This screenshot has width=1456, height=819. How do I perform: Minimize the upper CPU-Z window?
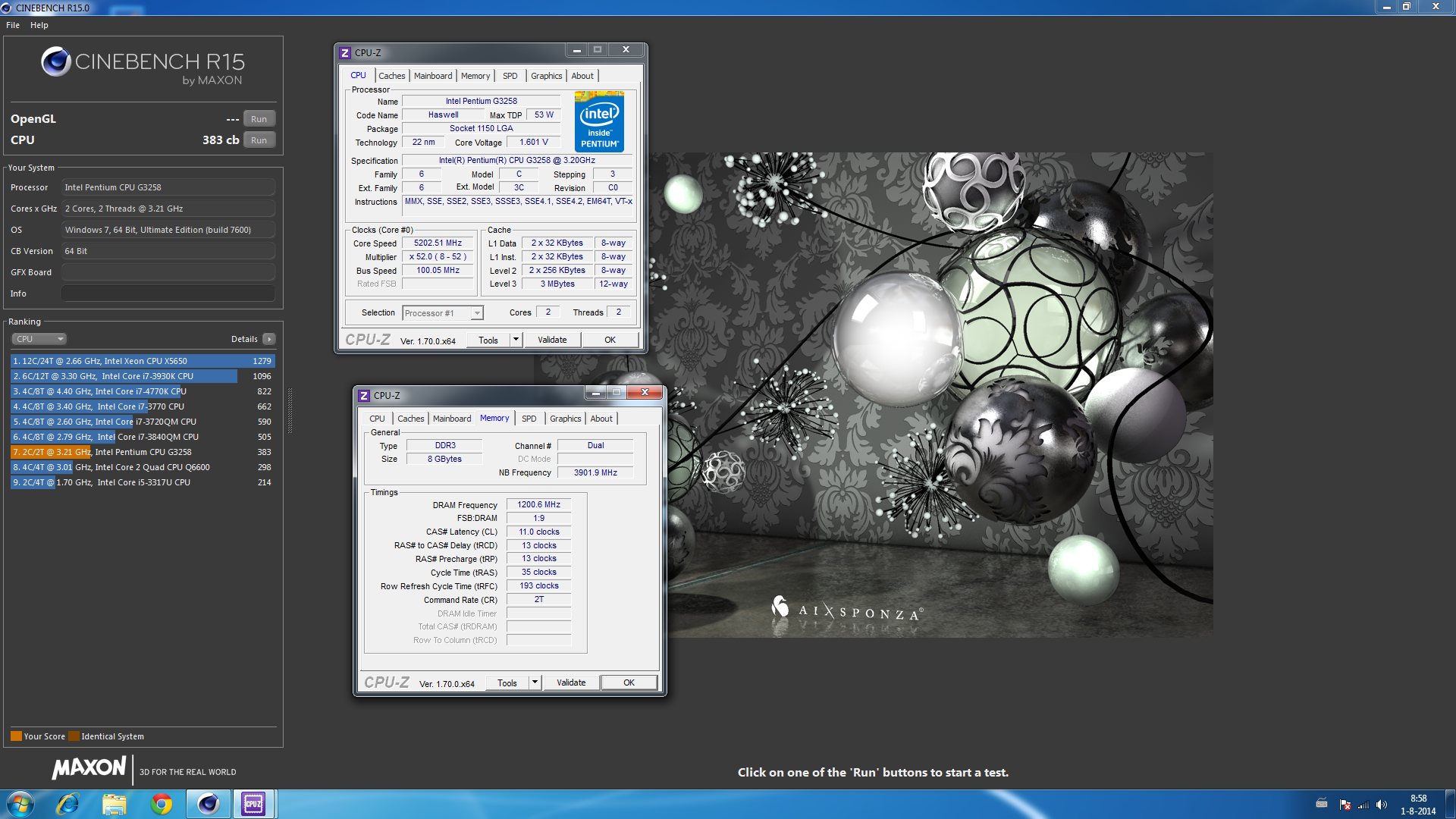click(x=576, y=50)
